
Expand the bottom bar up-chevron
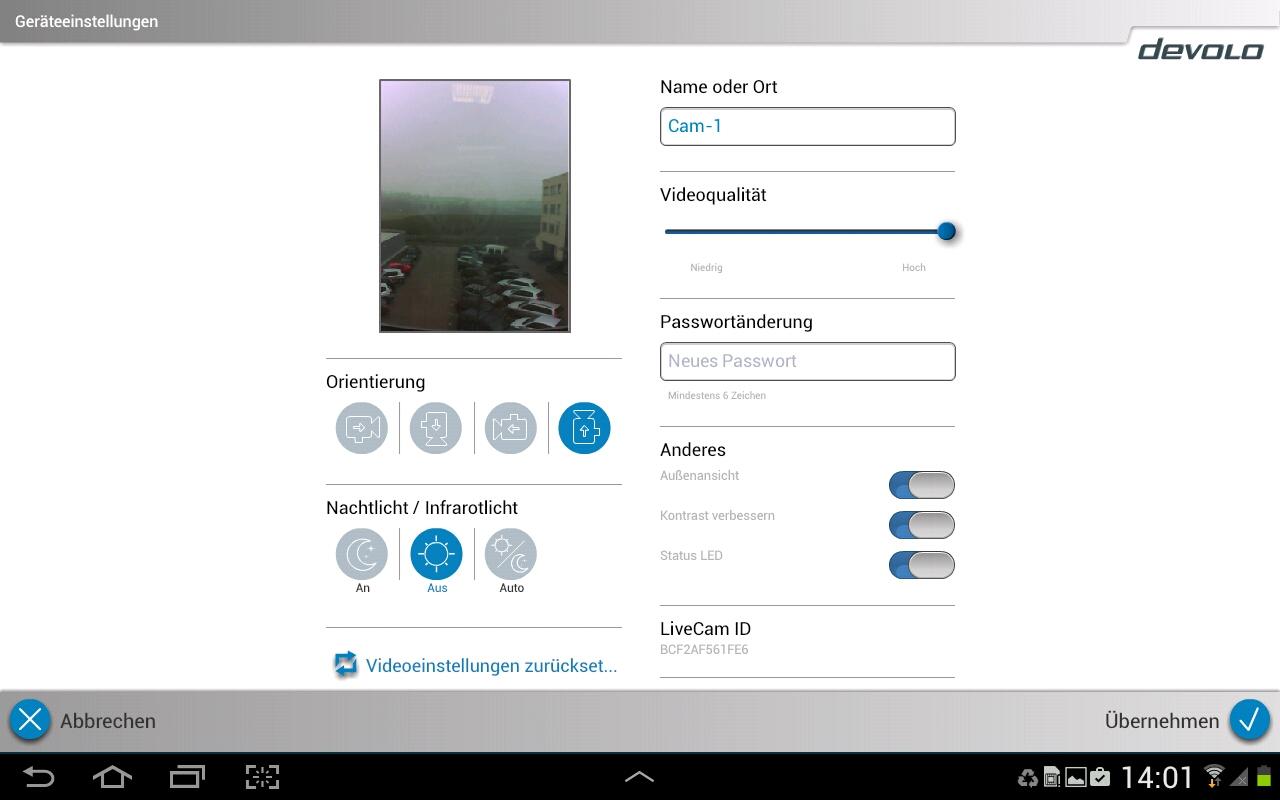[x=639, y=777]
